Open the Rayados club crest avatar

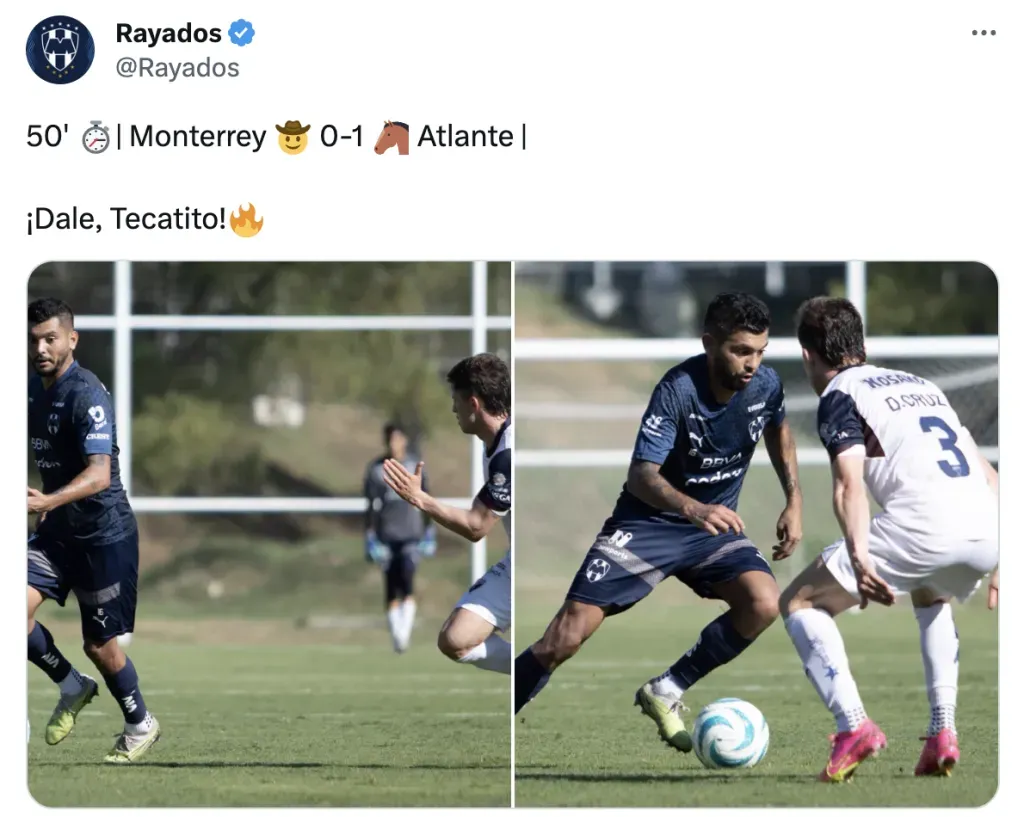click(60, 50)
